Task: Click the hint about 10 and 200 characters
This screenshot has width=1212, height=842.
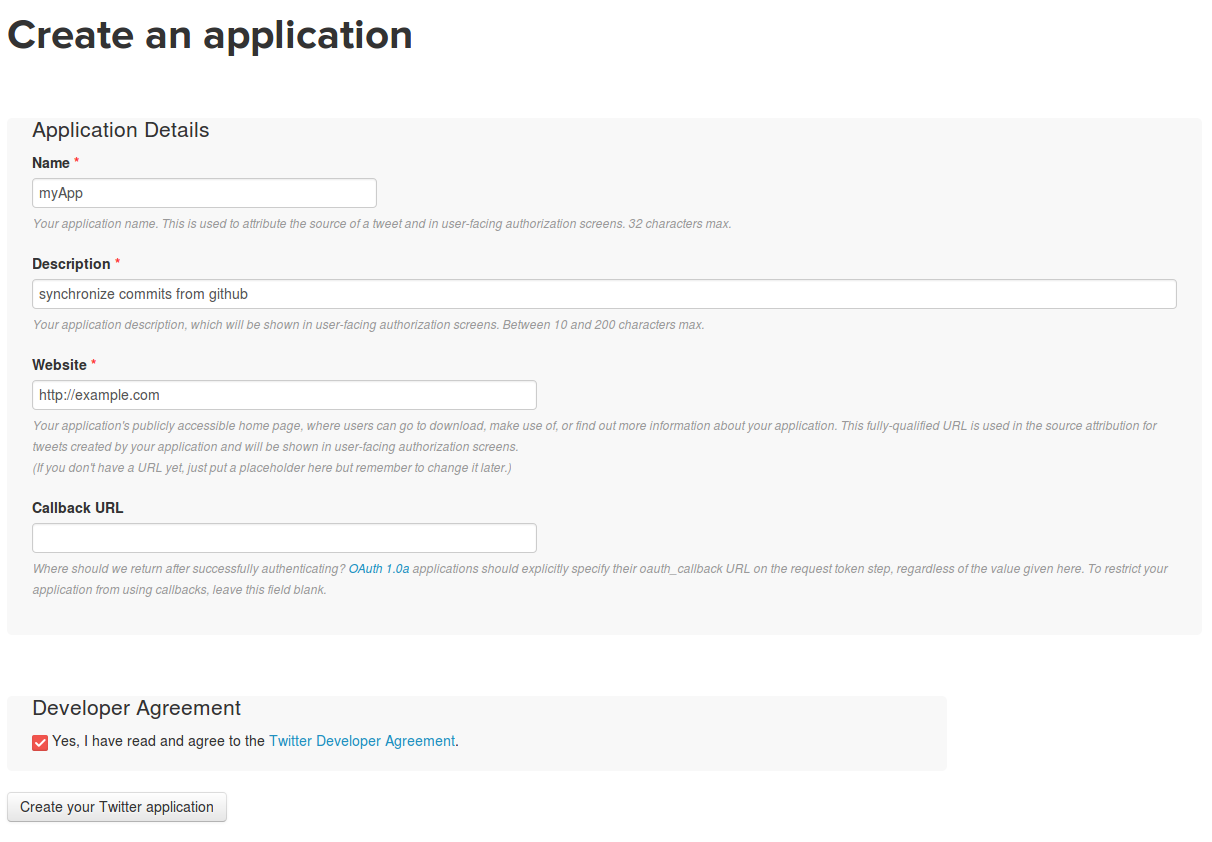Action: 368,325
